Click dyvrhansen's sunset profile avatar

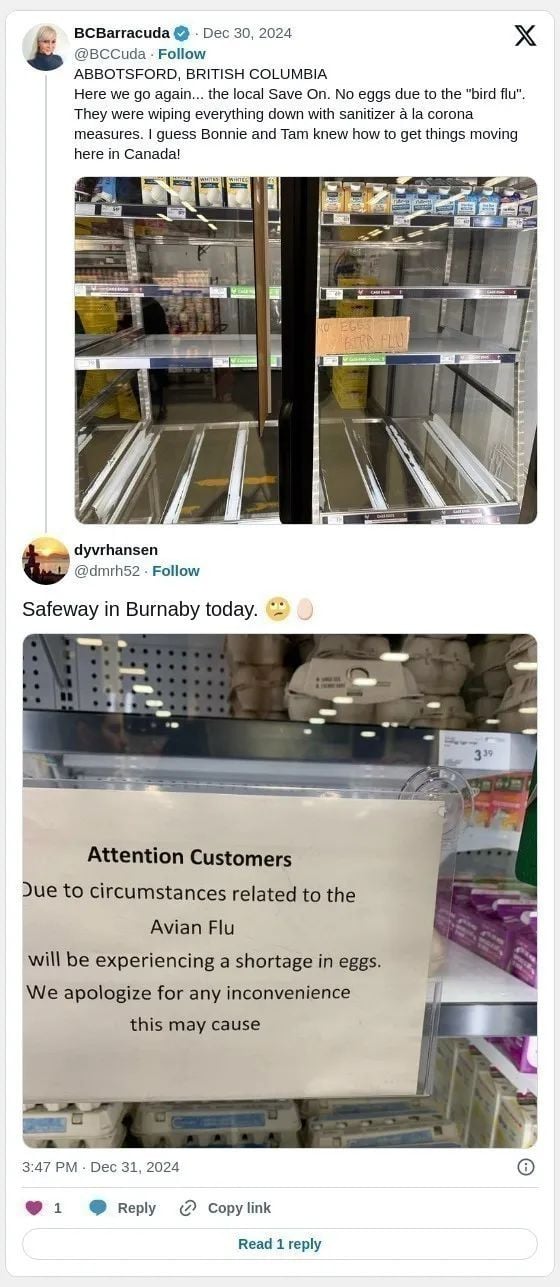tap(46, 561)
